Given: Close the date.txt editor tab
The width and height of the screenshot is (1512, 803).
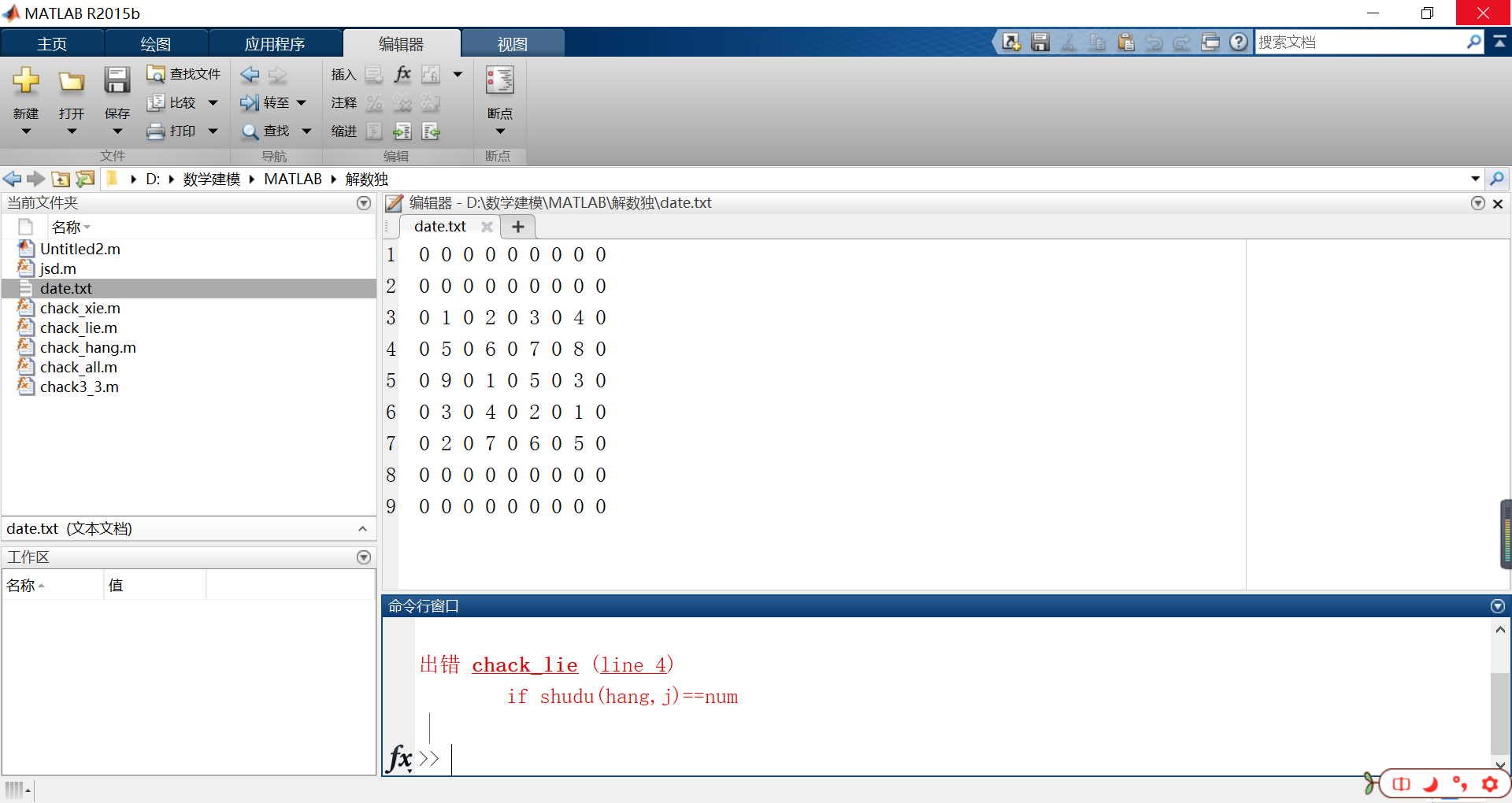Looking at the screenshot, I should (487, 227).
